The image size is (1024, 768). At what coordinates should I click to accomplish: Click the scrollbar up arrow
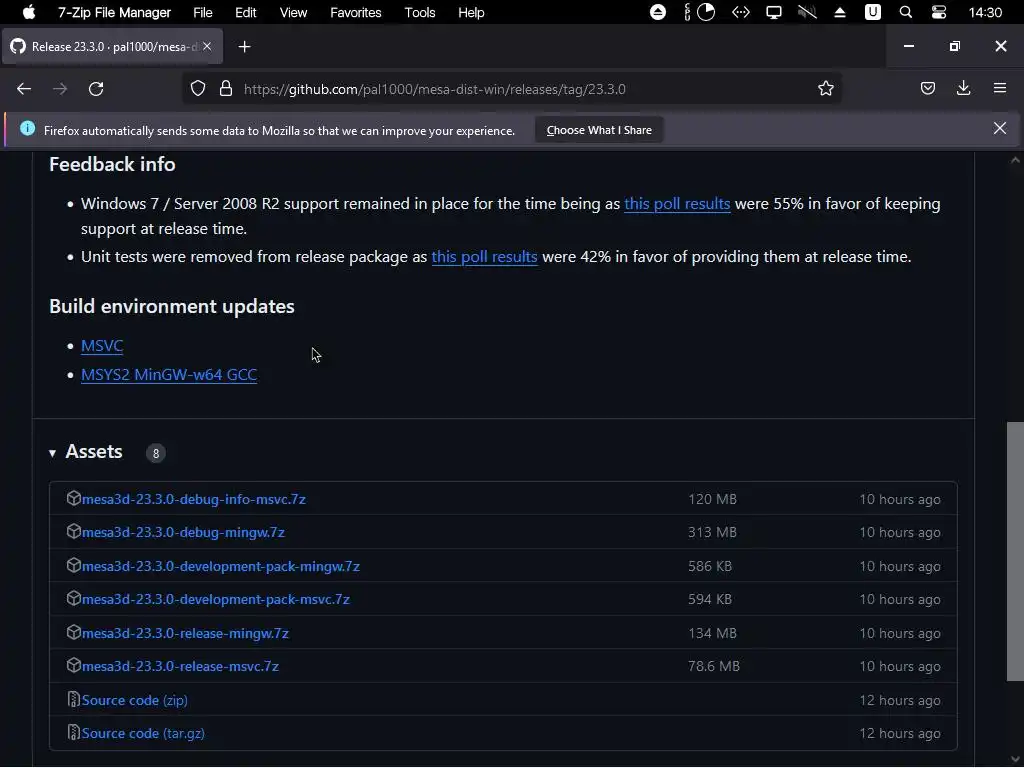1015,160
